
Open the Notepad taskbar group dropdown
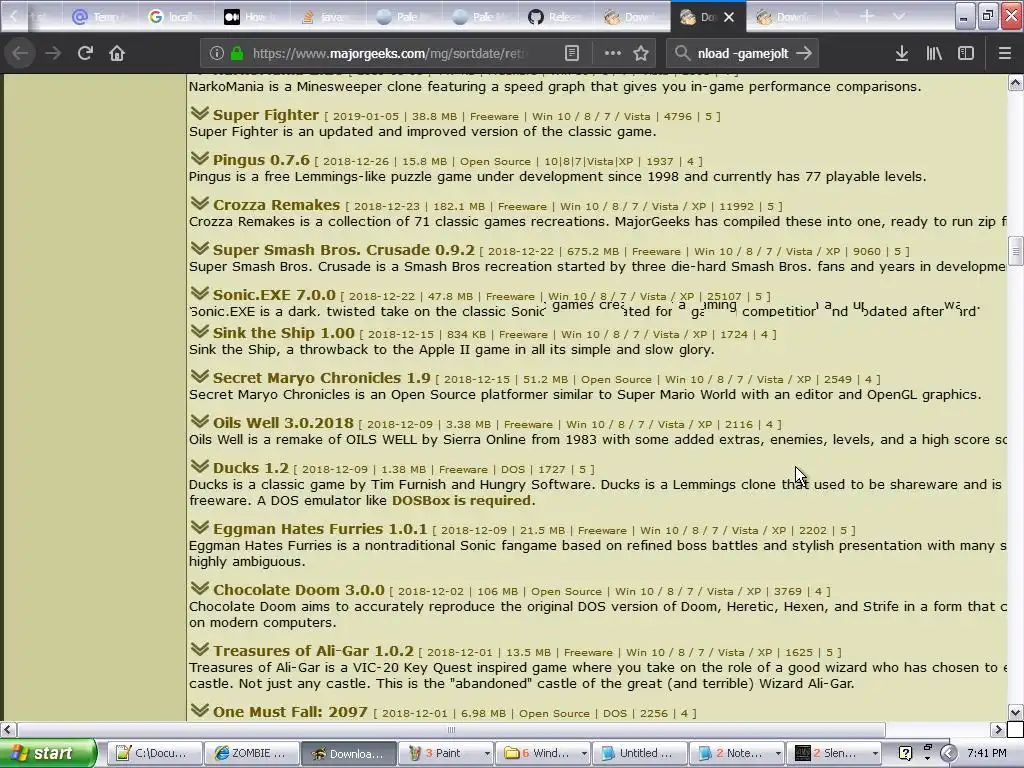click(x=777, y=754)
